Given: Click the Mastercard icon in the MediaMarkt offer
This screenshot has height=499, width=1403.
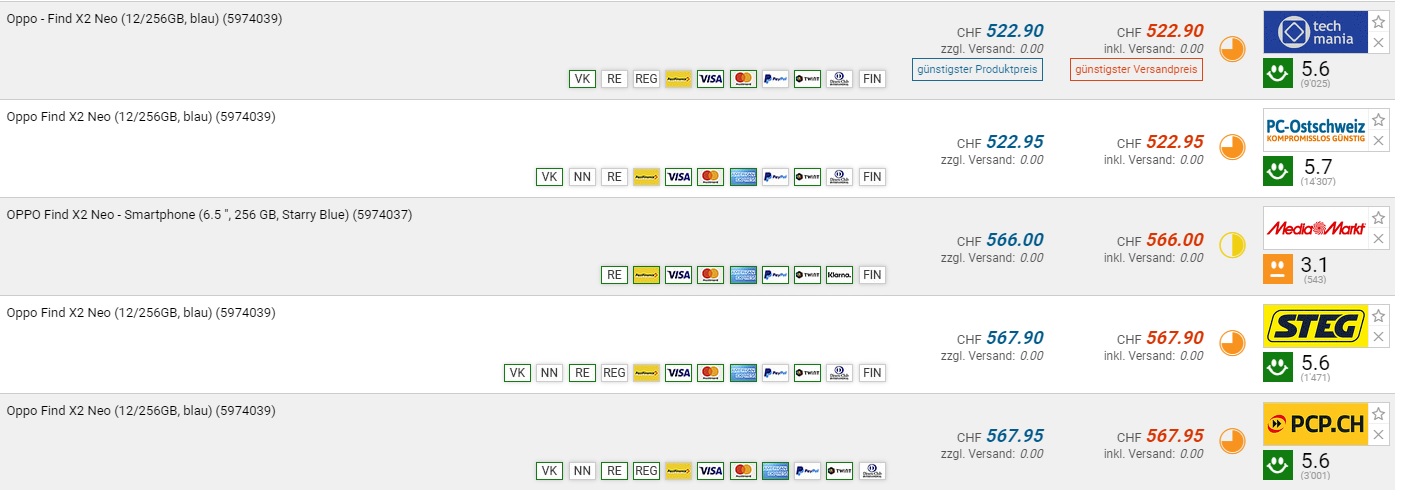Looking at the screenshot, I should pos(710,275).
